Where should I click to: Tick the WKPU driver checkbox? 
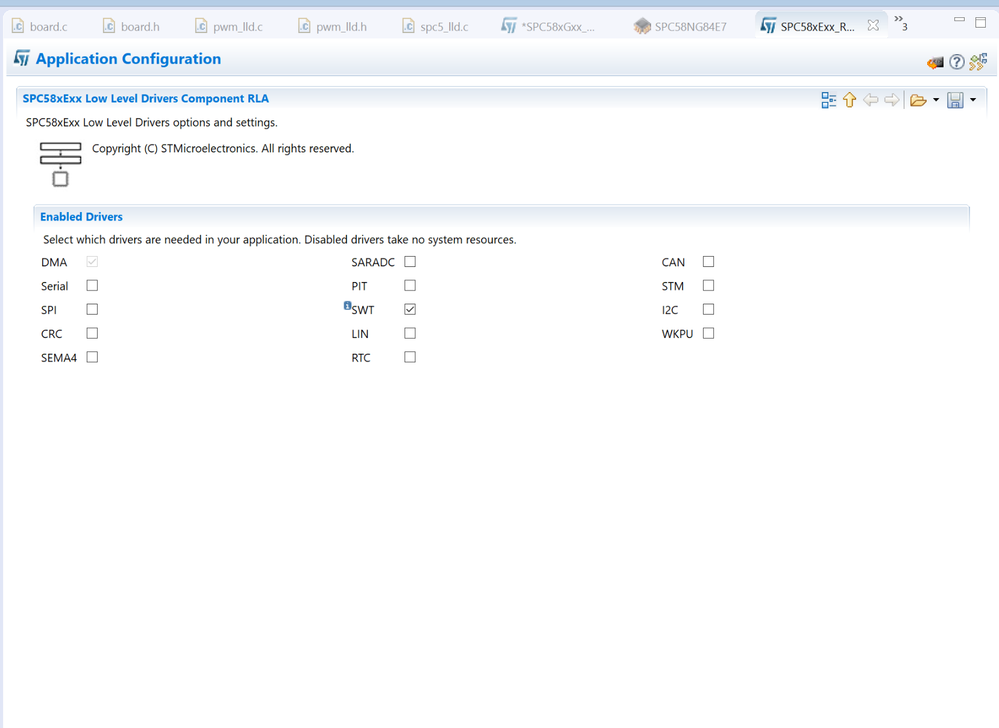click(708, 333)
